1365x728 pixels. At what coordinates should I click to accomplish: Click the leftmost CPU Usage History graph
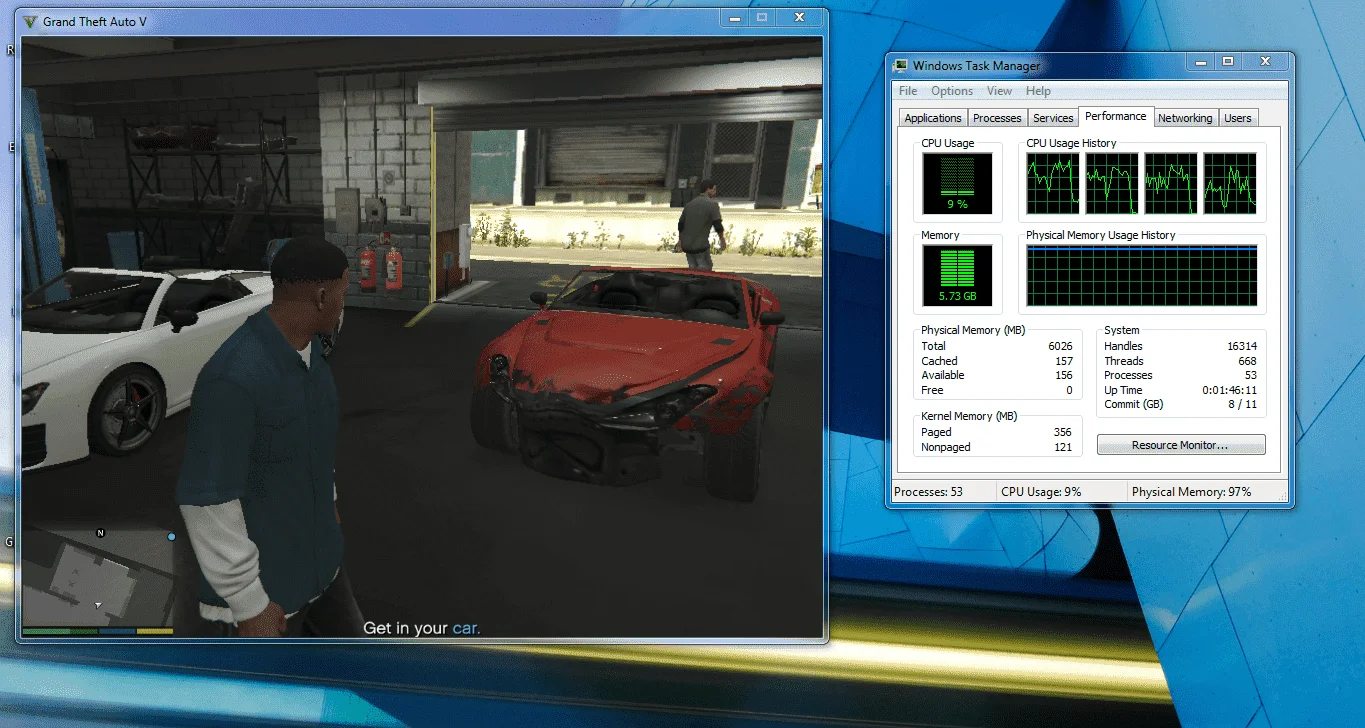(1053, 183)
